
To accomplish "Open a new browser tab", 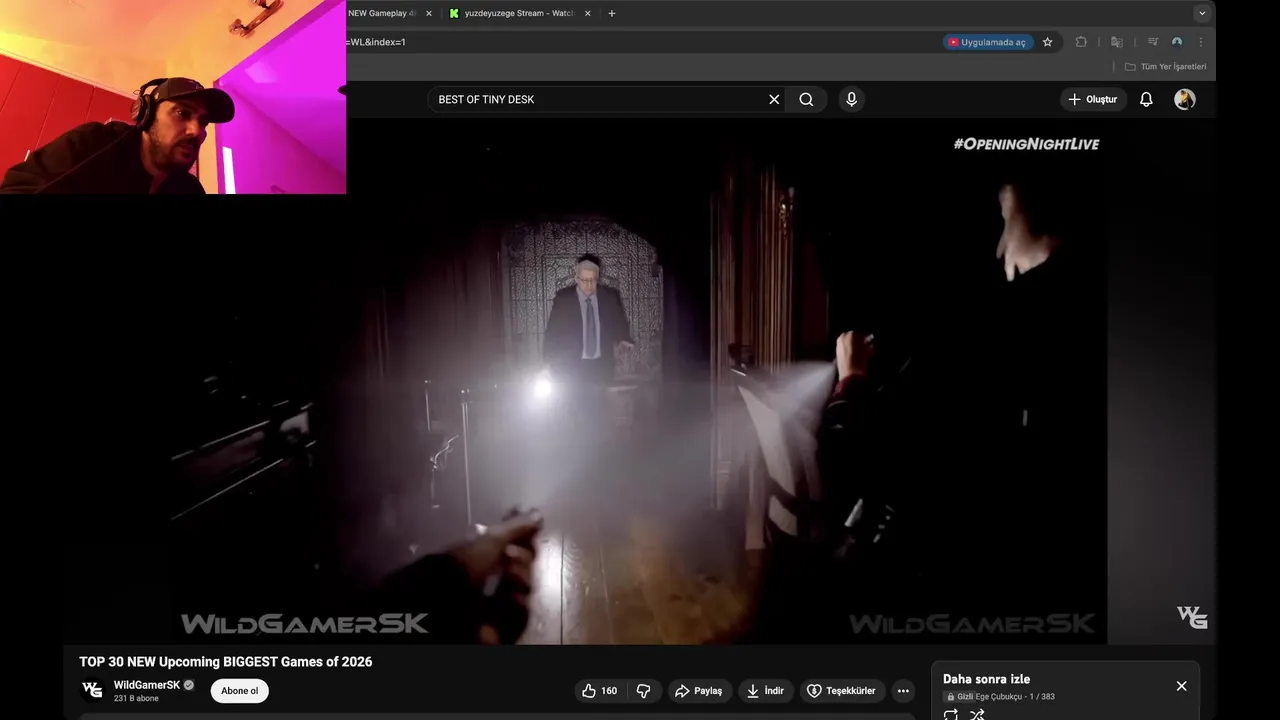I will pos(612,13).
